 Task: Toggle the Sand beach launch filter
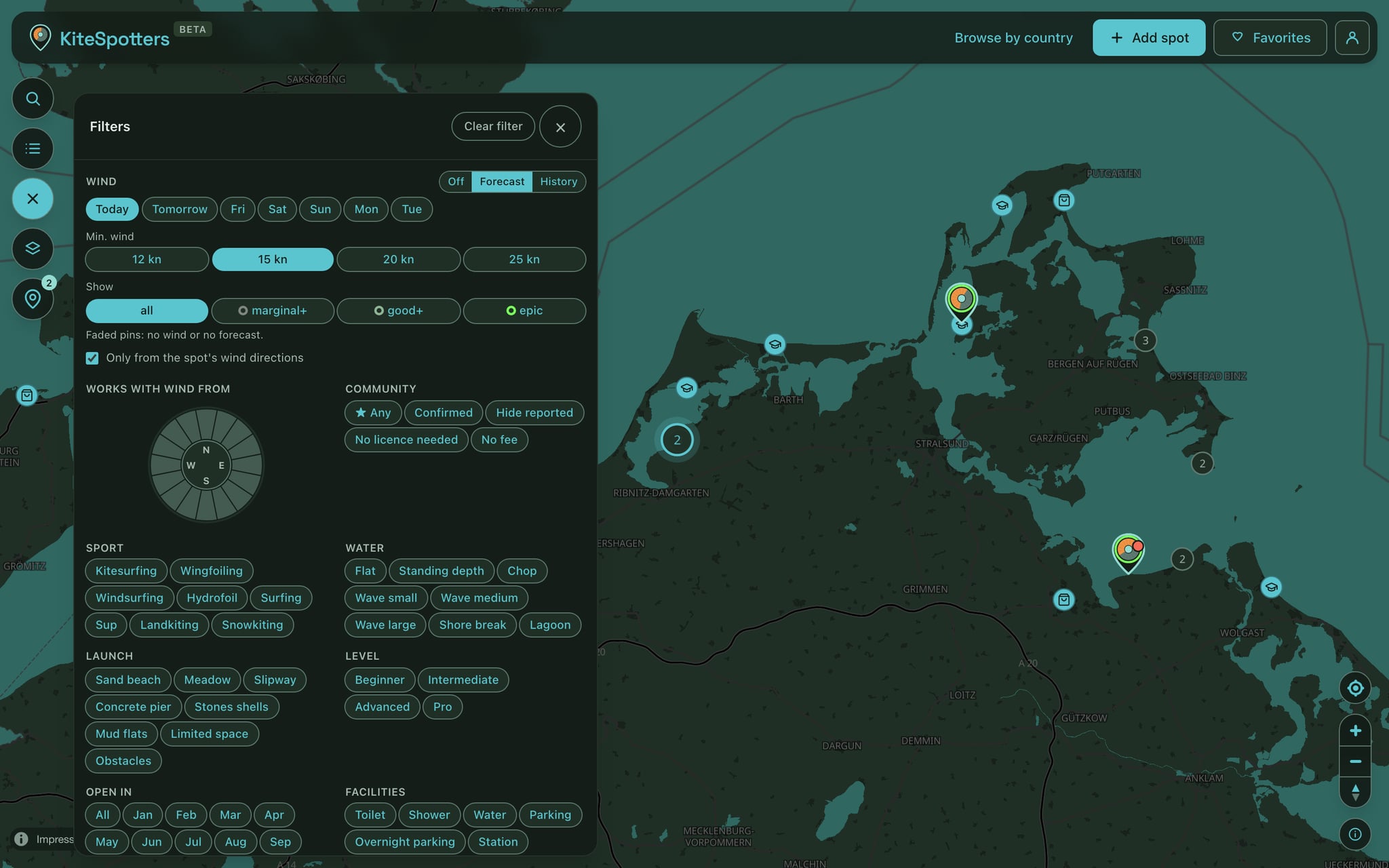click(x=128, y=680)
